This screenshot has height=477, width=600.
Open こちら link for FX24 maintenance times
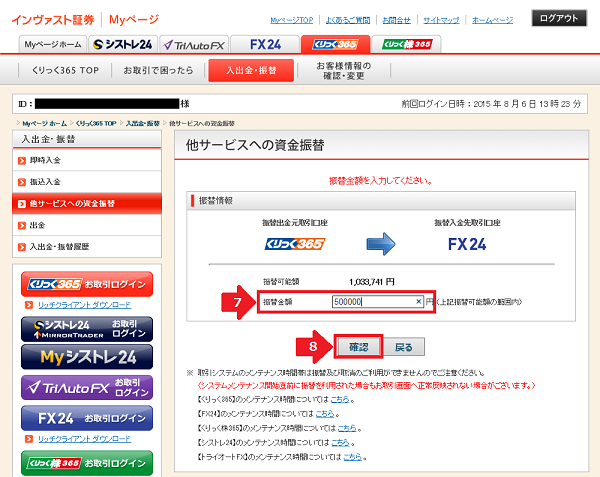(x=325, y=414)
